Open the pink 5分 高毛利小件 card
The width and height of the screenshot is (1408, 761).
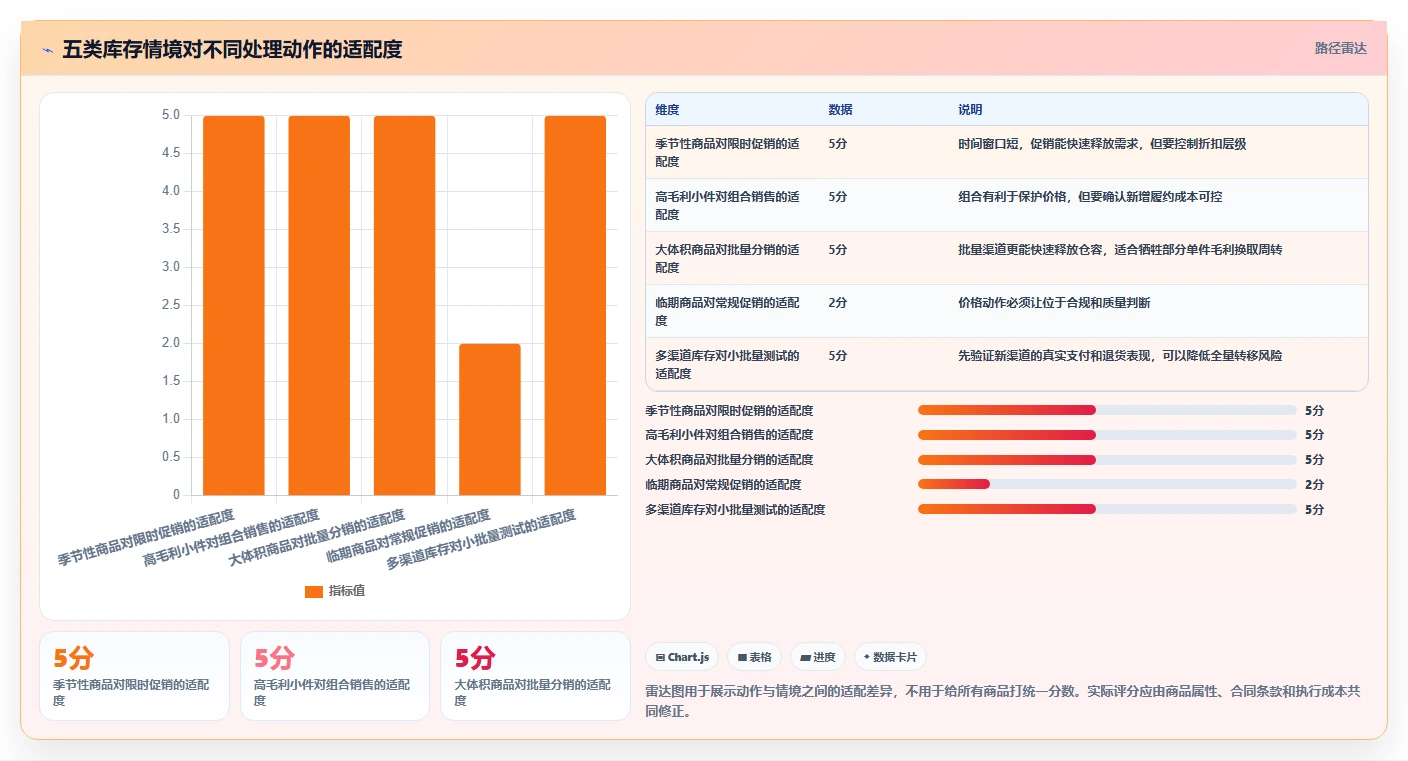[x=335, y=675]
